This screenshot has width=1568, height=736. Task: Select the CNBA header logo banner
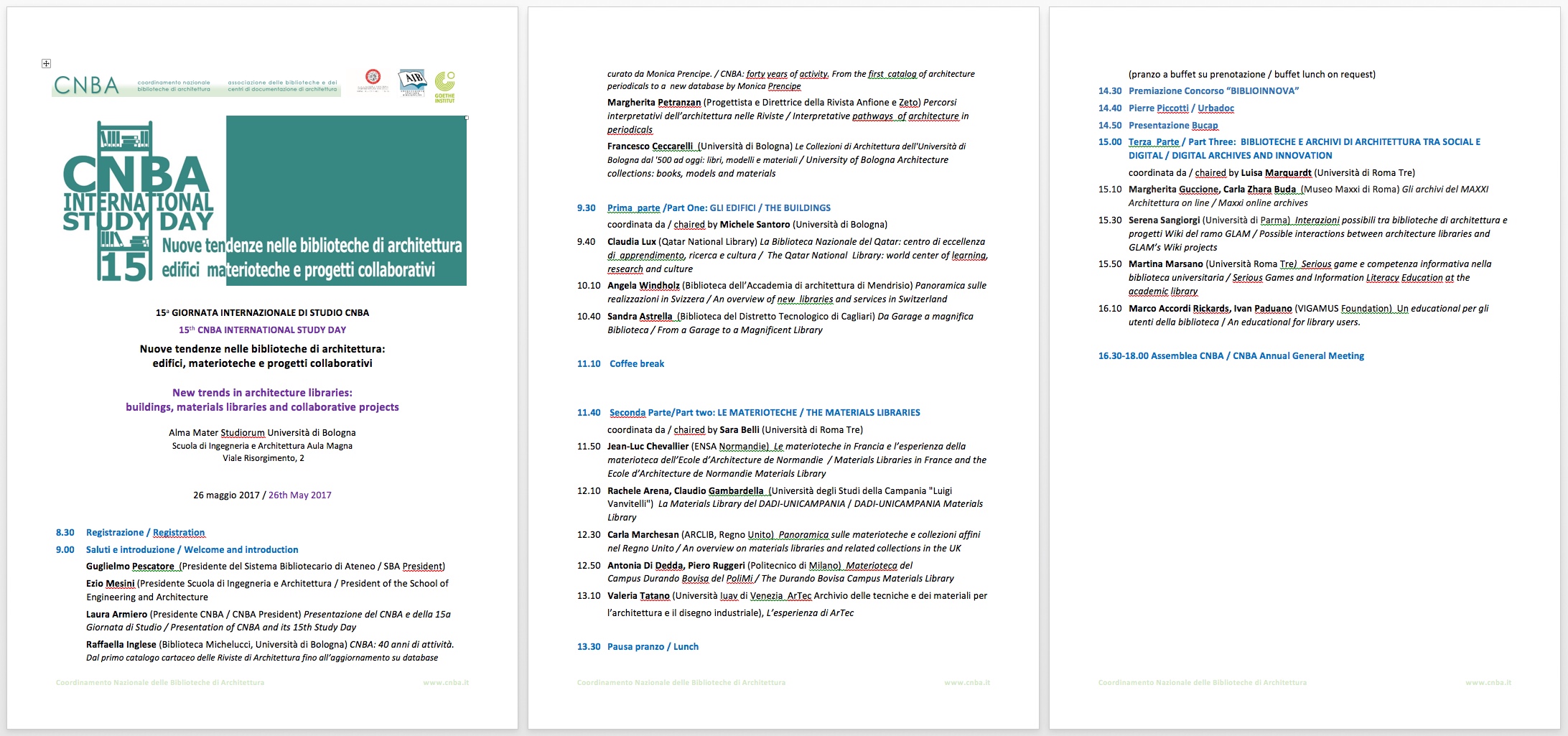pos(196,85)
